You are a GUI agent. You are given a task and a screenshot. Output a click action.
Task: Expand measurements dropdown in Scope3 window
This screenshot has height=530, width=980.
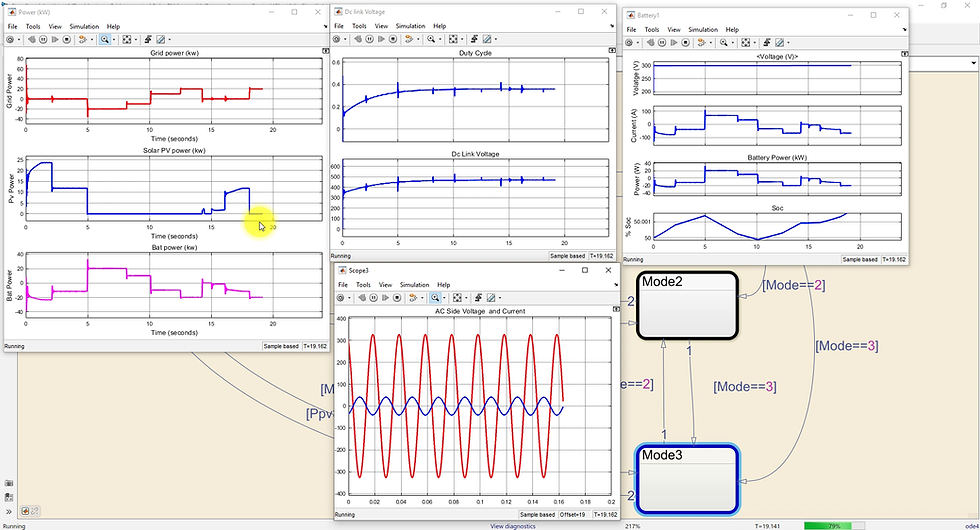(500, 298)
